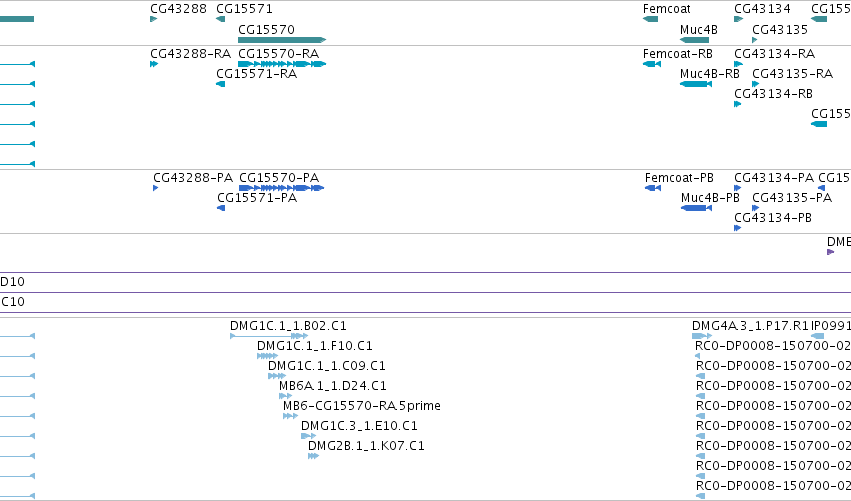Click the DMG4A.3_1.P17.R1 alignment label
This screenshot has width=851, height=501.
(750, 326)
